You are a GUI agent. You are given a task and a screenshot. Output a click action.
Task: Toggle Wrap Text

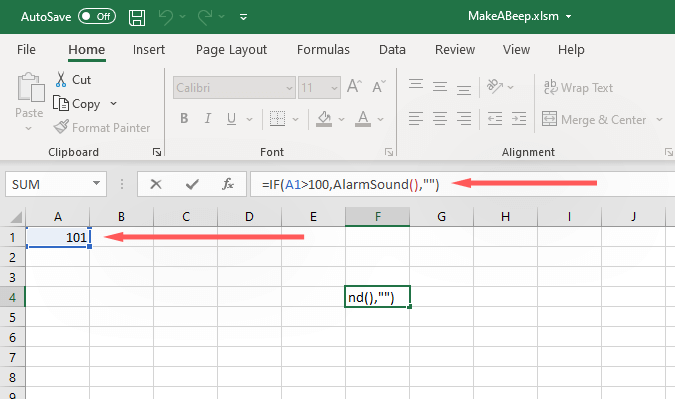[578, 87]
